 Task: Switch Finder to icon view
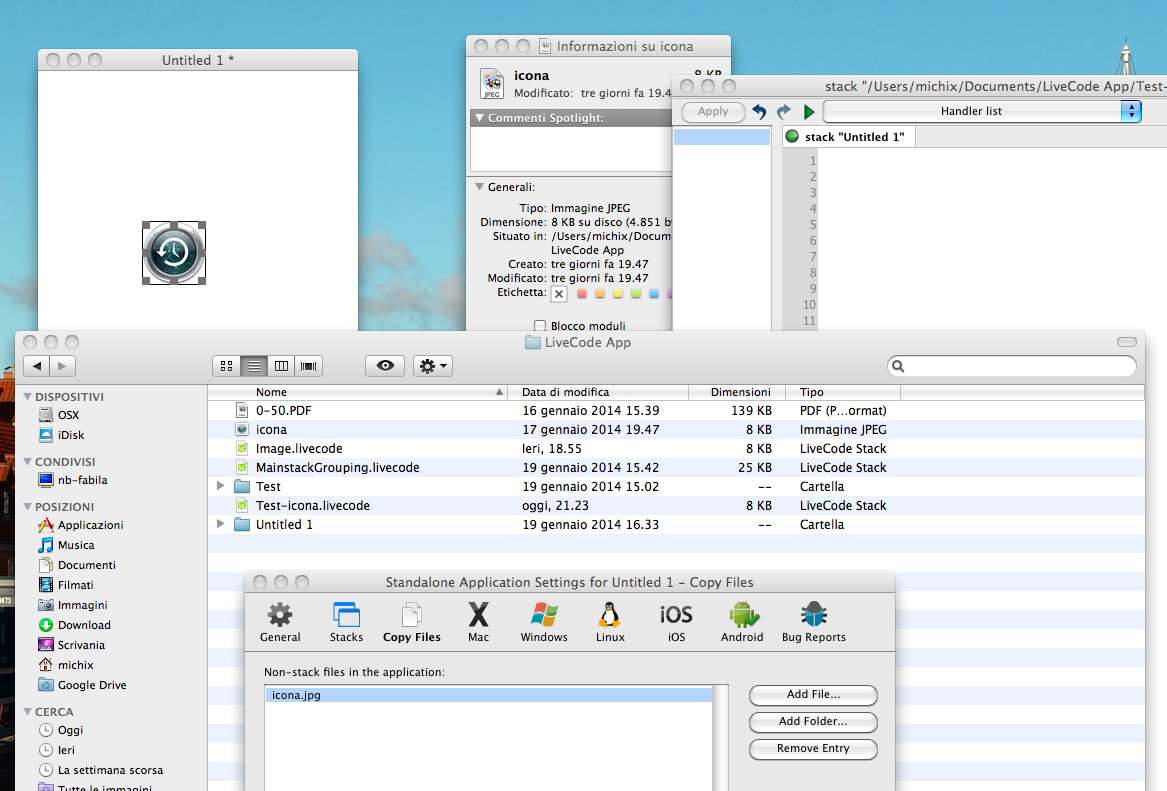pyautogui.click(x=226, y=366)
